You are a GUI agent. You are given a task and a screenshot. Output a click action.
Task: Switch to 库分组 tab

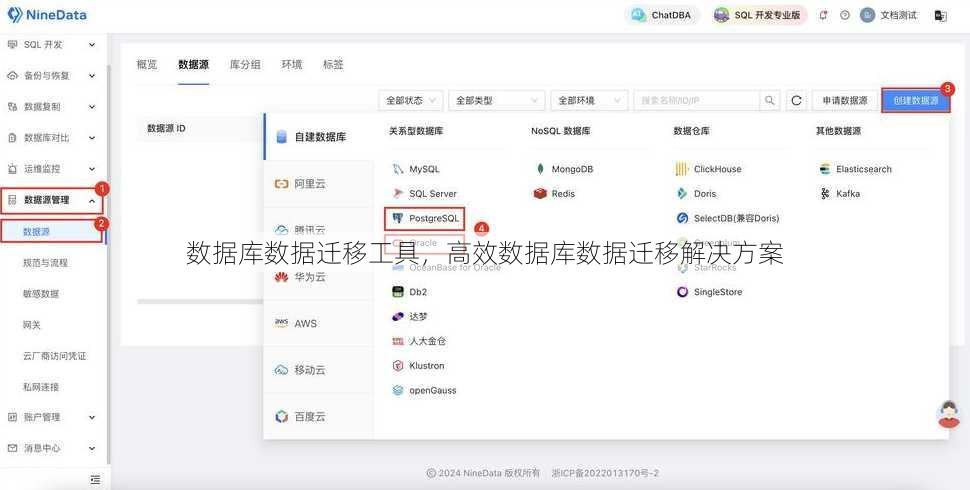245,64
